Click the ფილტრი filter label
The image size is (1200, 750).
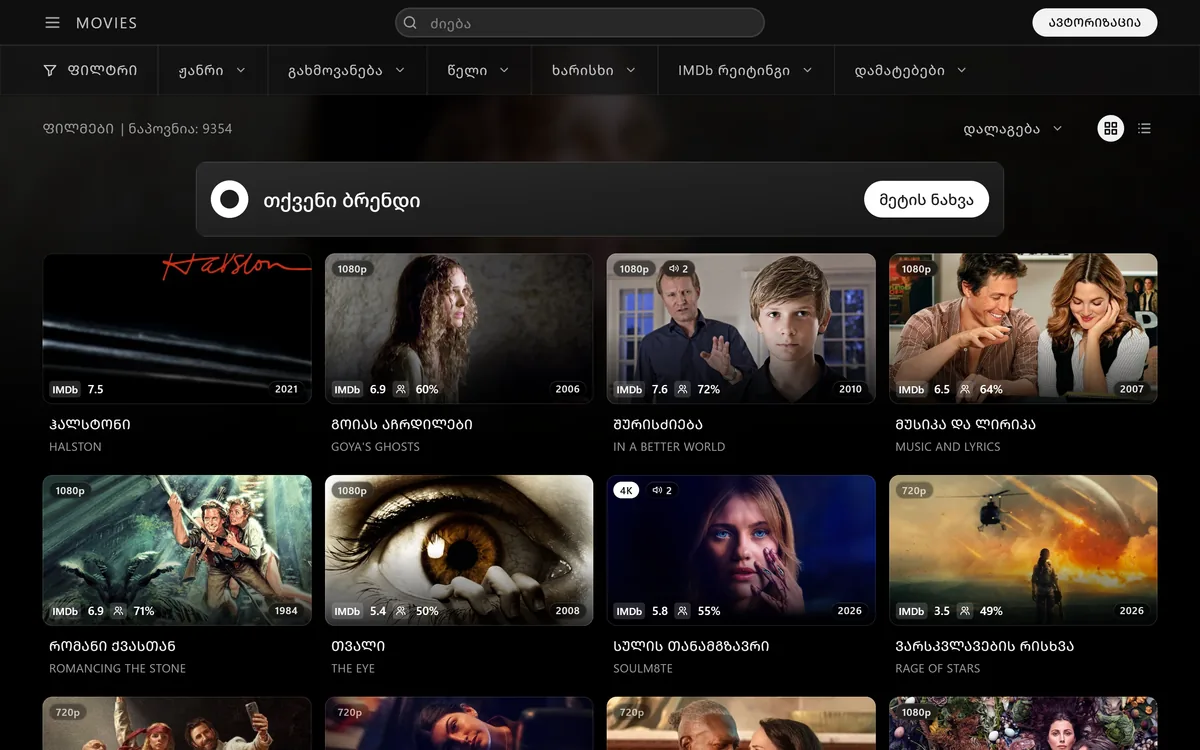102,71
